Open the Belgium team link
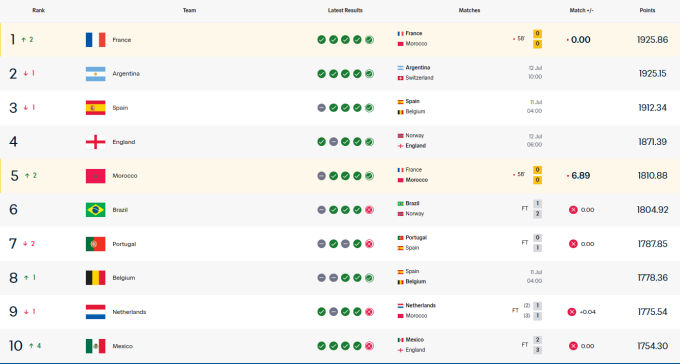Image resolution: width=680 pixels, height=364 pixels. pyautogui.click(x=124, y=278)
